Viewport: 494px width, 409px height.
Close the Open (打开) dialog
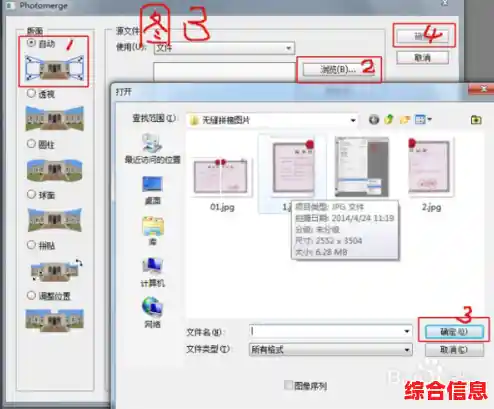[x=483, y=89]
